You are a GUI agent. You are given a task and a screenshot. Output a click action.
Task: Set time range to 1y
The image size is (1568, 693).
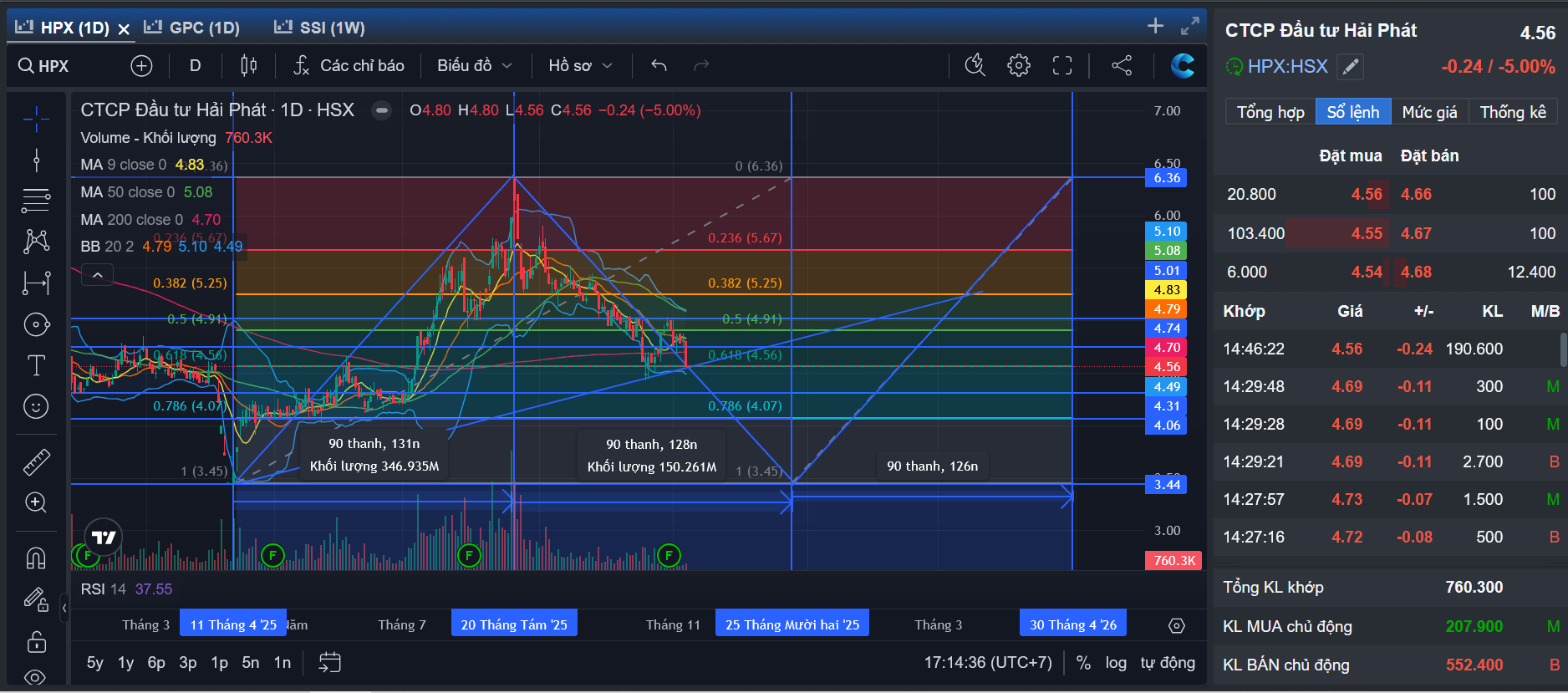tap(125, 663)
